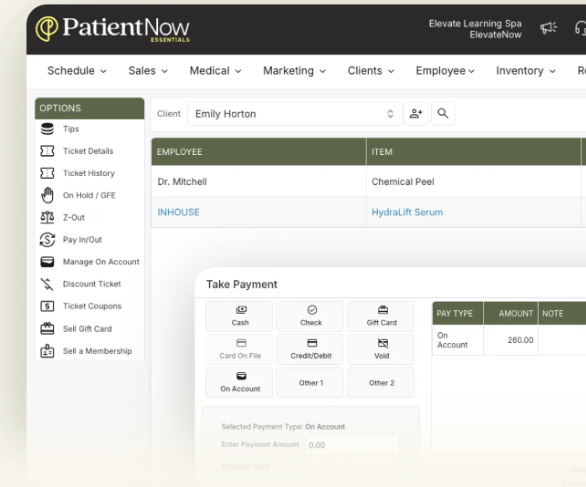586x487 pixels.
Task: Click Elevate Learning Spa account name
Action: pyautogui.click(x=475, y=24)
